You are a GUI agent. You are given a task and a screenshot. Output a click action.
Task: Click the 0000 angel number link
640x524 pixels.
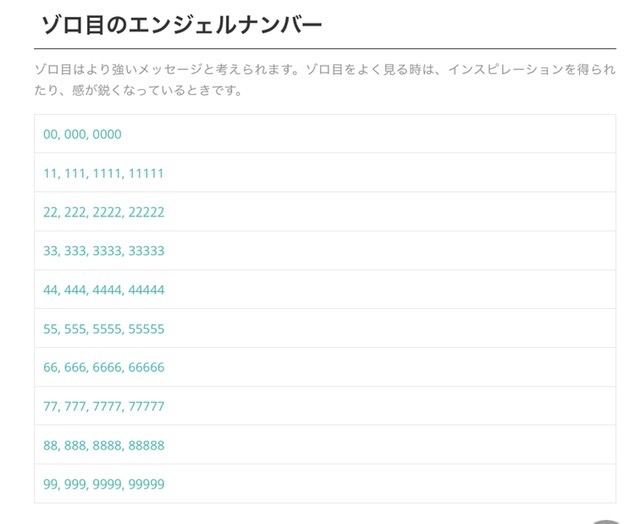tap(107, 134)
